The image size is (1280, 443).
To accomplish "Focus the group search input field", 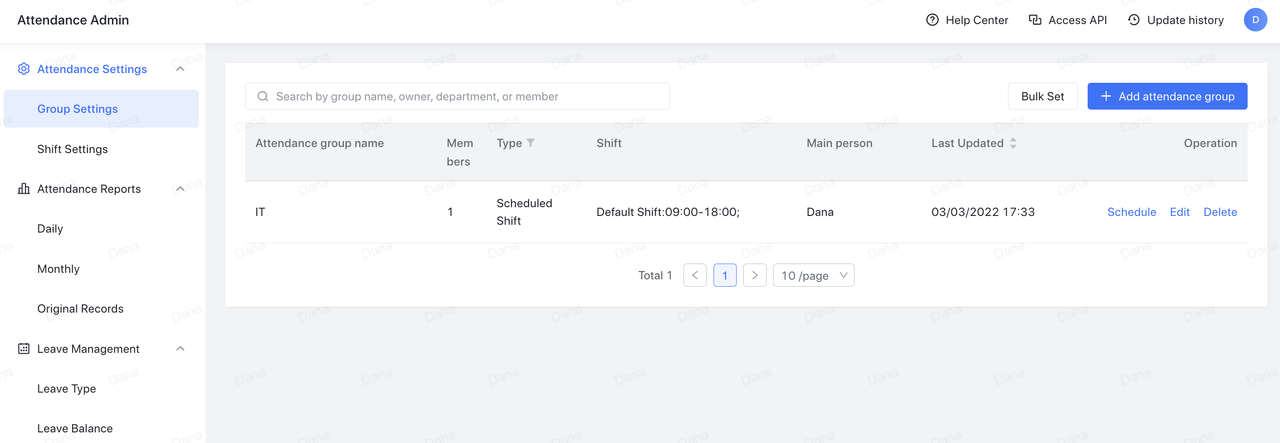I will tap(465, 97).
